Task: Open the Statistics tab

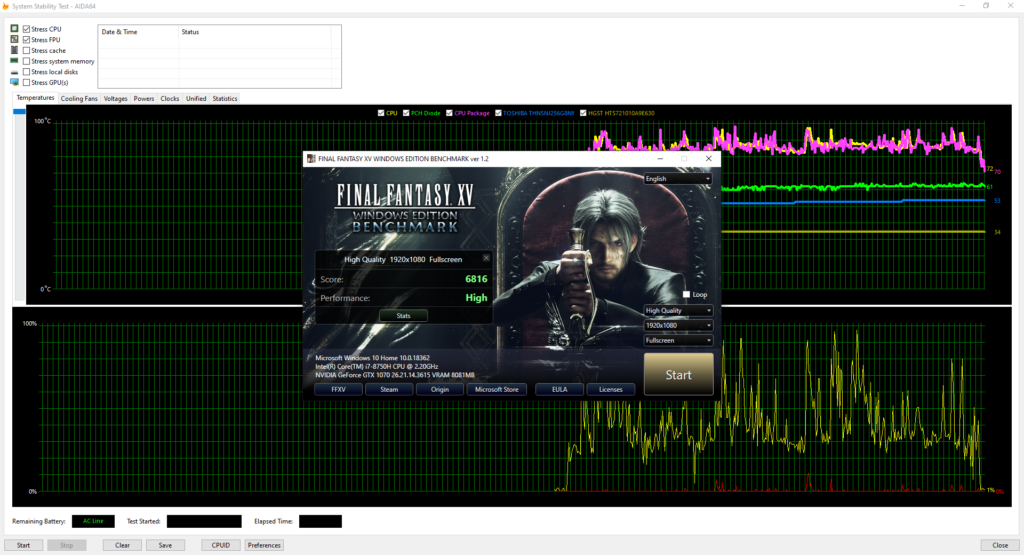Action: [x=225, y=99]
